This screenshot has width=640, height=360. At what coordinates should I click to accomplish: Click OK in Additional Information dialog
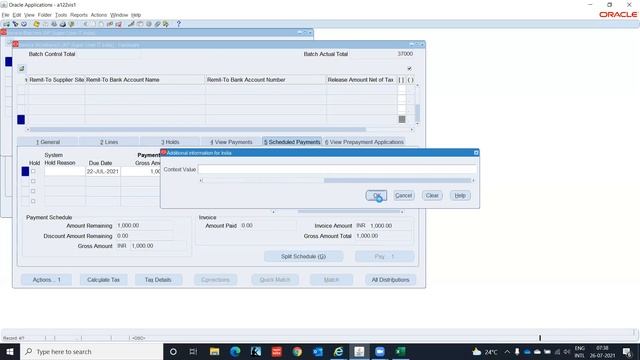tap(376, 196)
